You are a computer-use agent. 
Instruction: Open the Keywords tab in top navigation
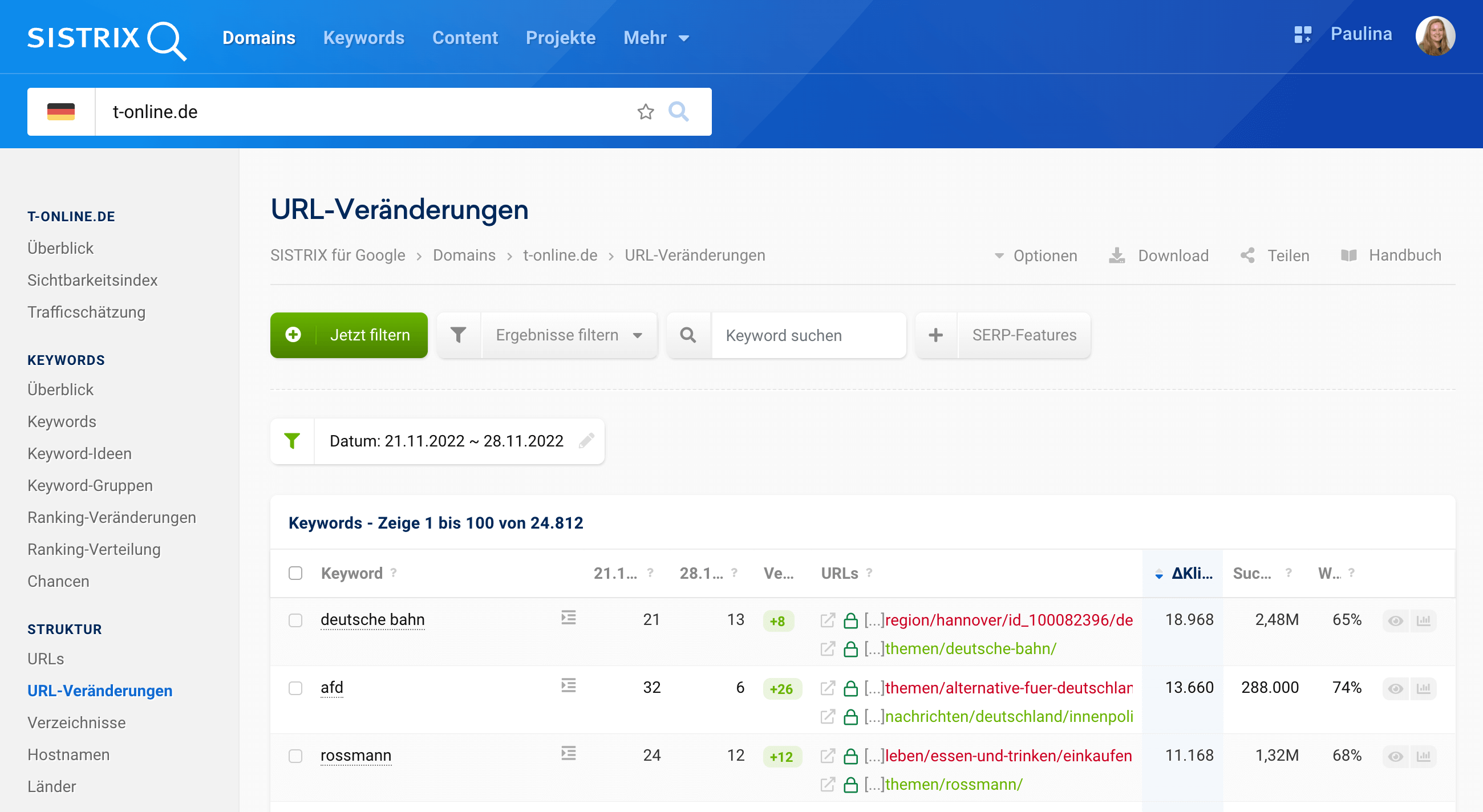click(x=364, y=38)
